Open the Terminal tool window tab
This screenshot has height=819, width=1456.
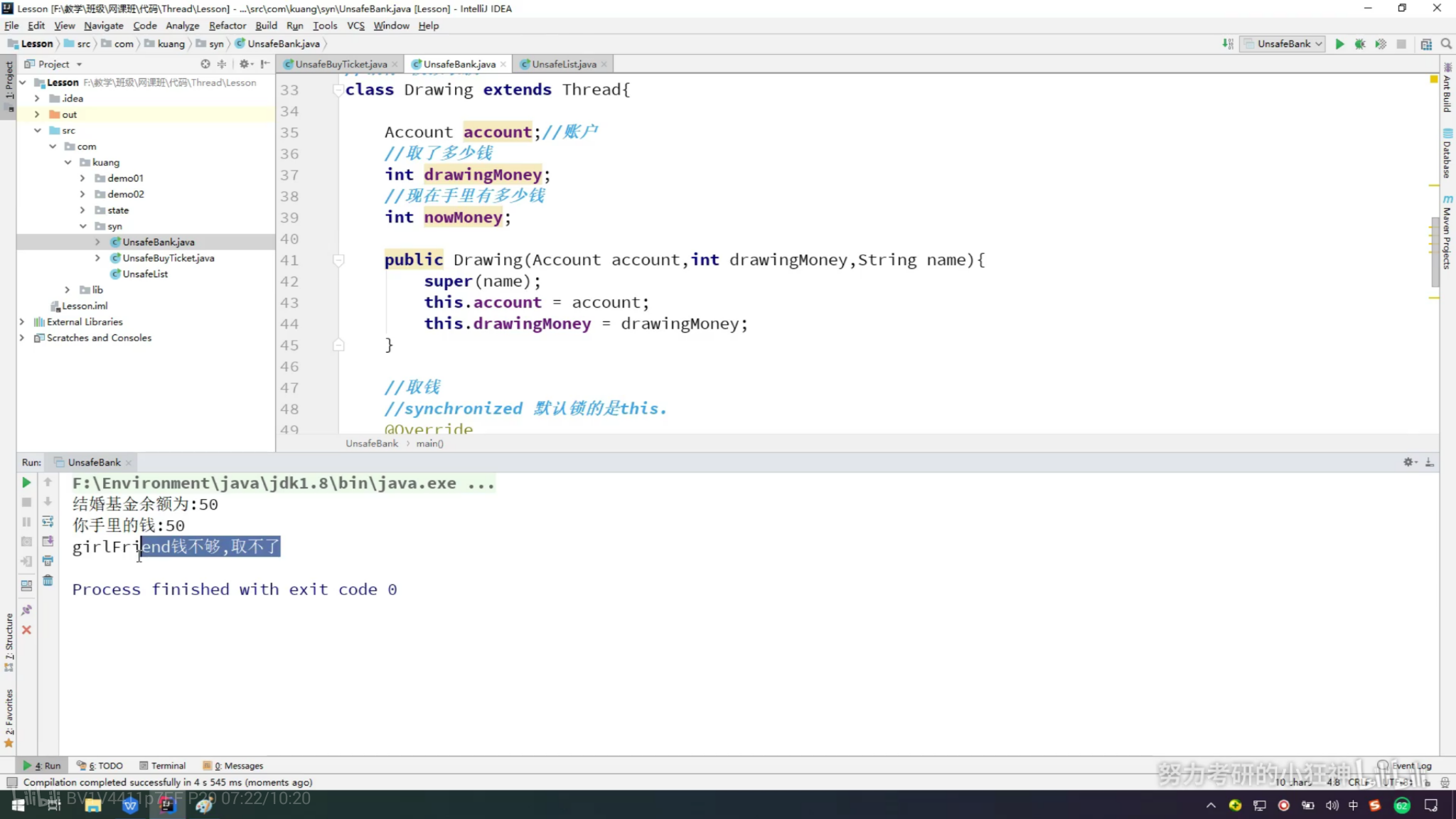[x=163, y=766]
